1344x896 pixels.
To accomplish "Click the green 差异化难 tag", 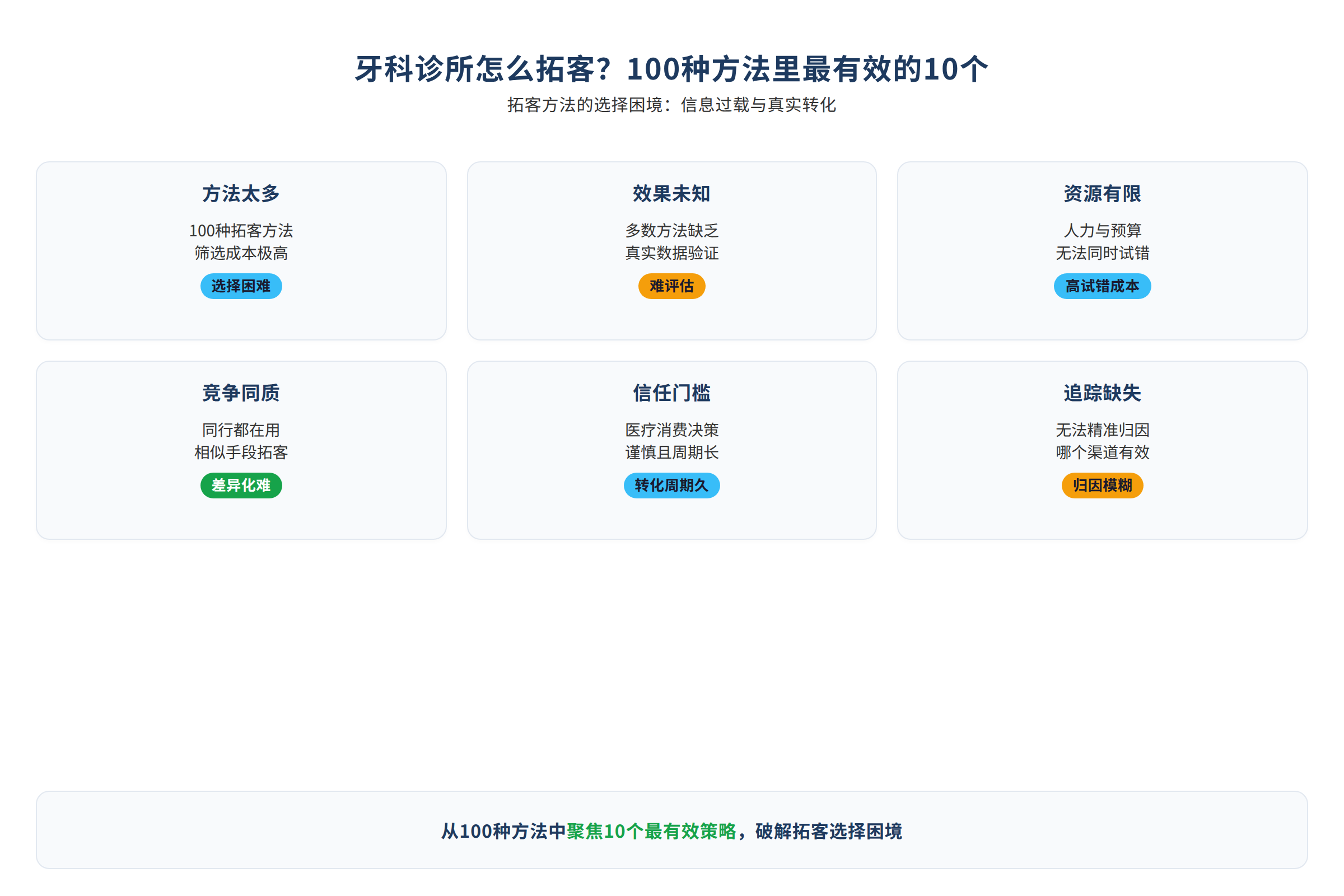I will [241, 486].
